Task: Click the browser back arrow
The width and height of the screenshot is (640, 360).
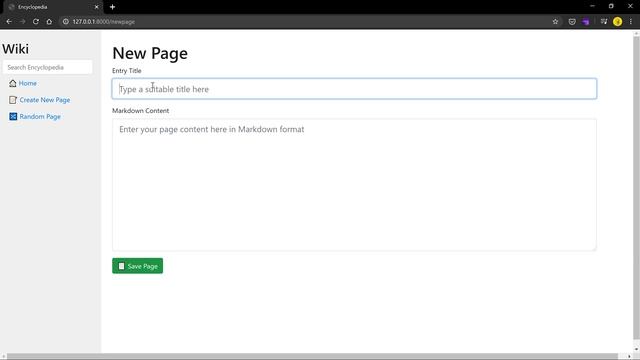Action: tap(9, 22)
